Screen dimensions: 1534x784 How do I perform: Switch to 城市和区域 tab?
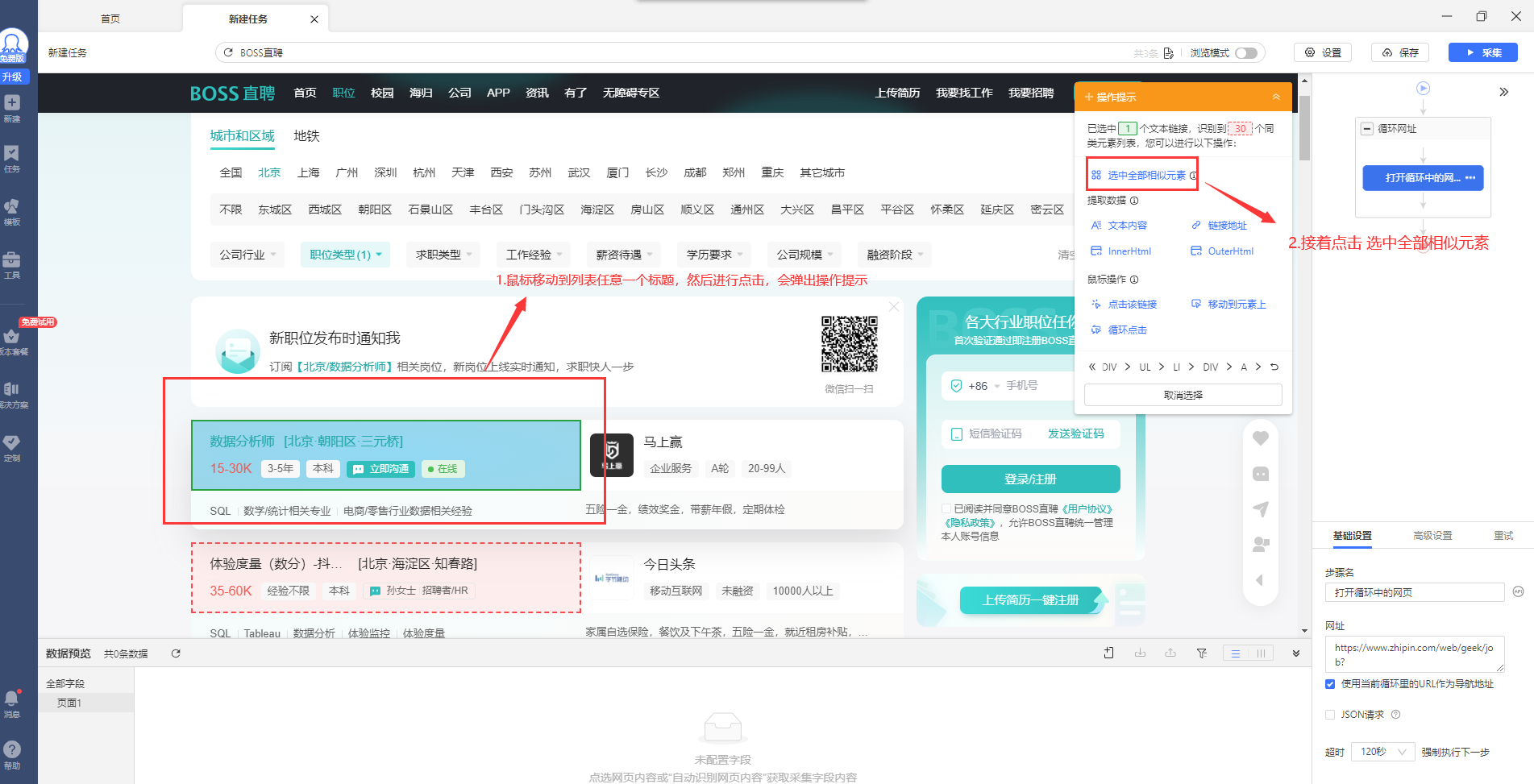(x=243, y=136)
